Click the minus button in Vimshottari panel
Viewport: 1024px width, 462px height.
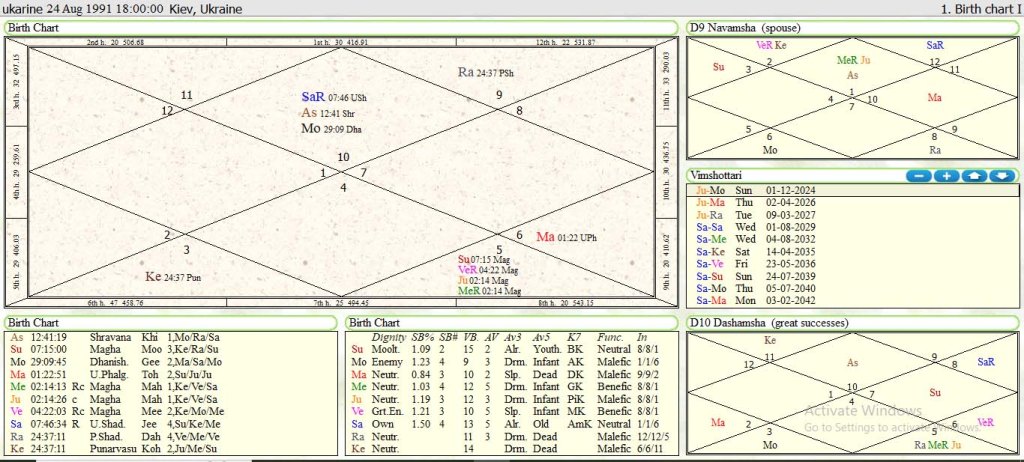(920, 176)
